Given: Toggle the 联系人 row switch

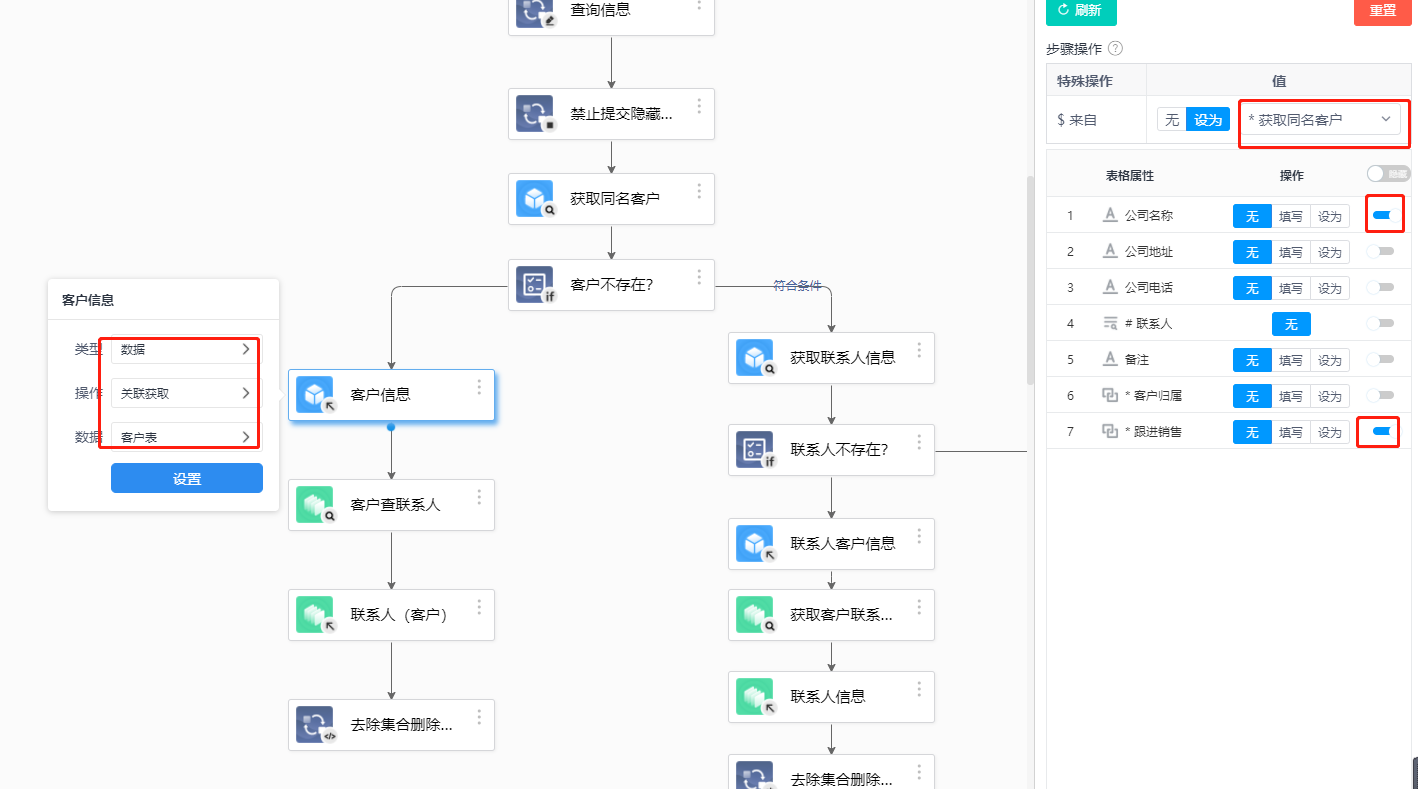Looking at the screenshot, I should pyautogui.click(x=1381, y=323).
